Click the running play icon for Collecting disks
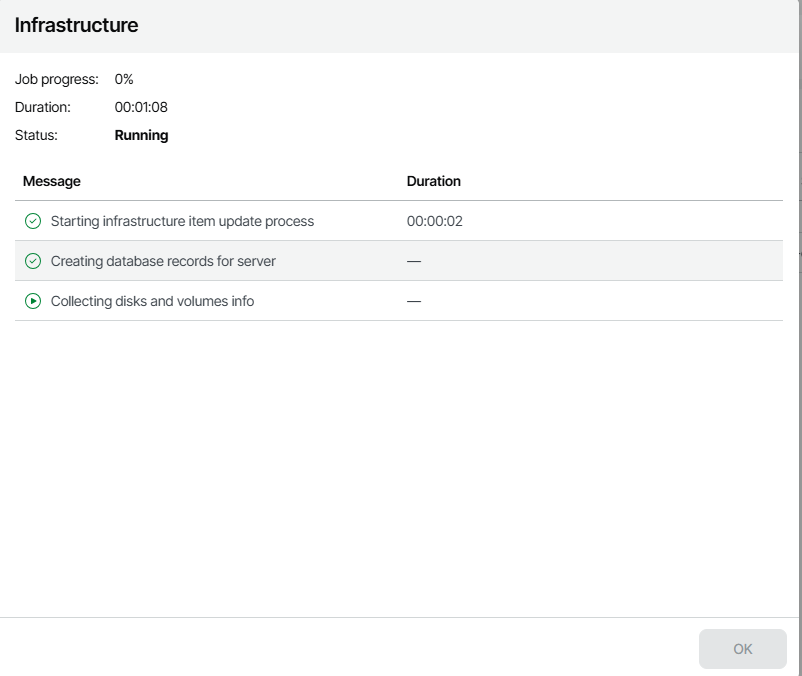This screenshot has width=802, height=676. (33, 301)
